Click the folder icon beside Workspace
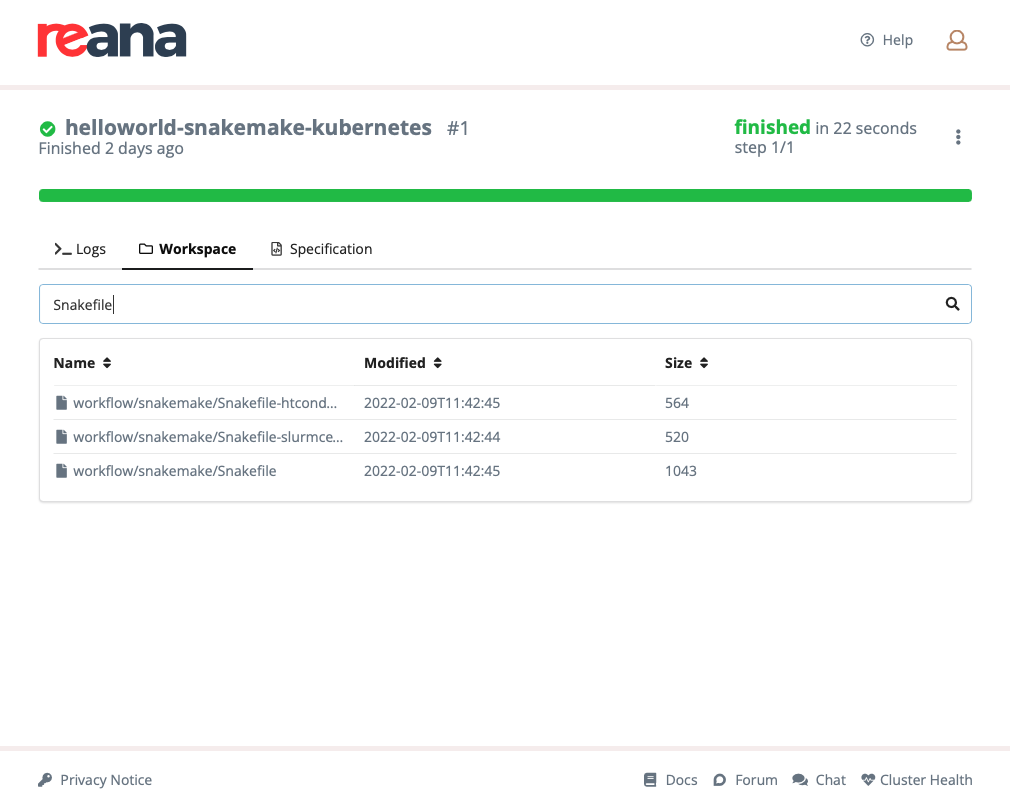This screenshot has width=1010, height=802. 147,249
